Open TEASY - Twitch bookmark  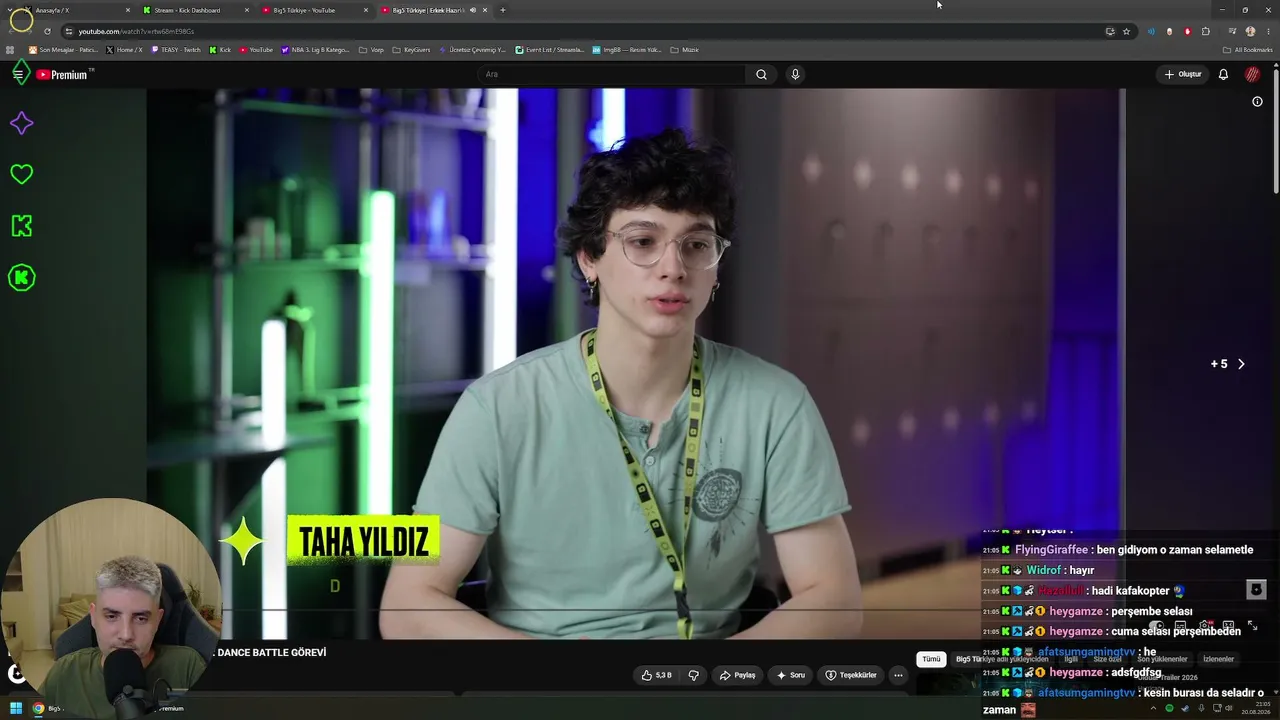pos(176,49)
